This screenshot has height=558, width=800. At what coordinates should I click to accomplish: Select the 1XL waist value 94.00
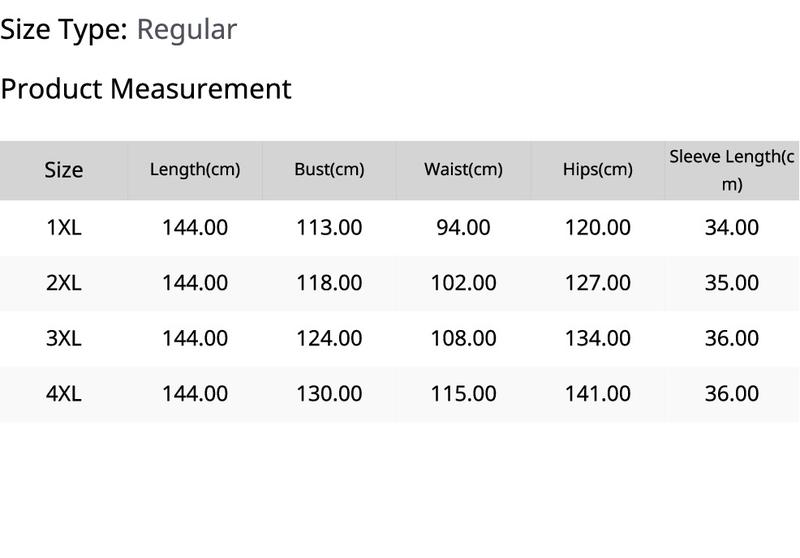(x=463, y=227)
